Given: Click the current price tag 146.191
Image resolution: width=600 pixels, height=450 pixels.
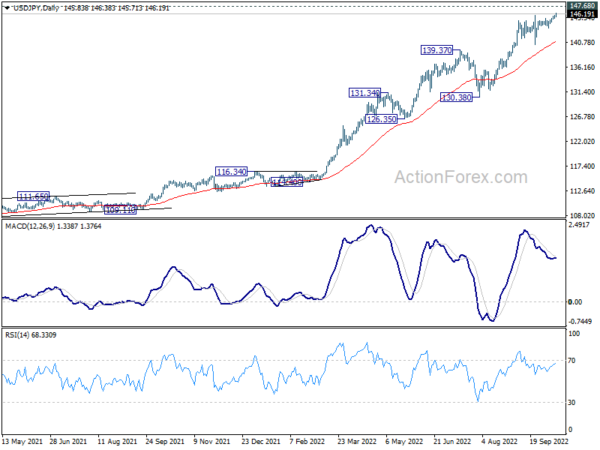Looking at the screenshot, I should [x=582, y=14].
